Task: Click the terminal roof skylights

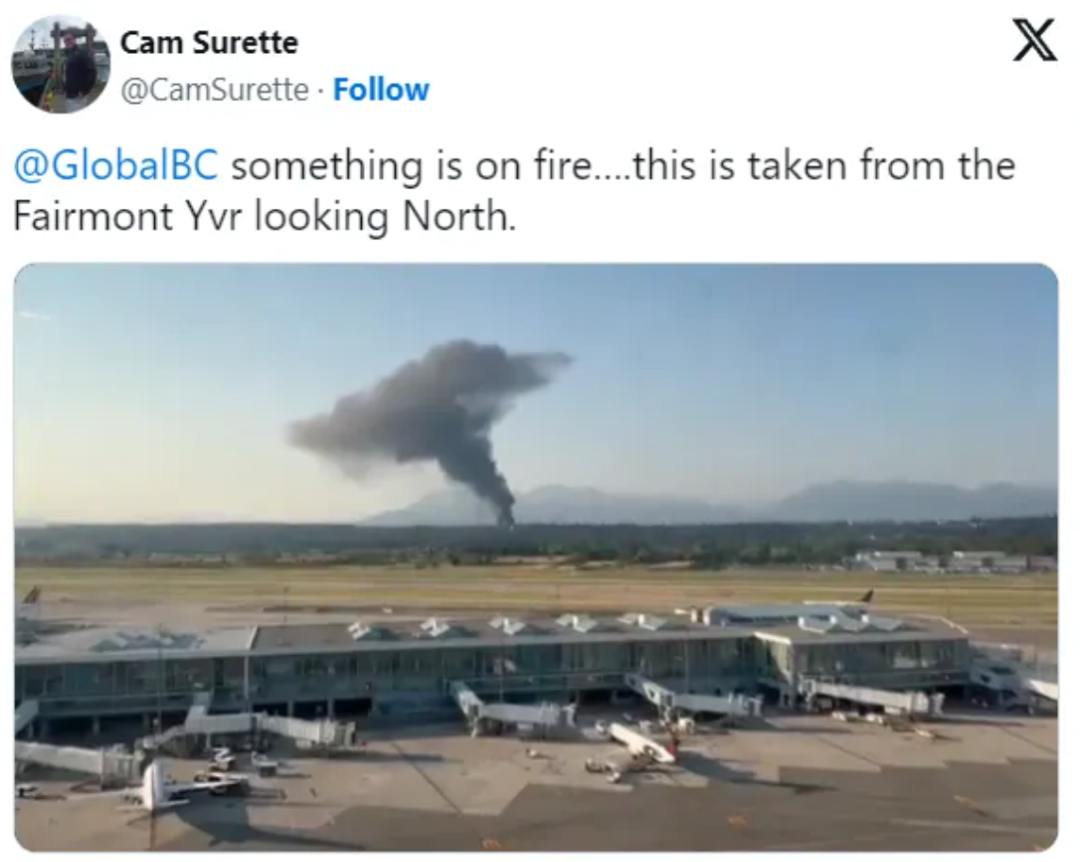Action: click(x=503, y=625)
